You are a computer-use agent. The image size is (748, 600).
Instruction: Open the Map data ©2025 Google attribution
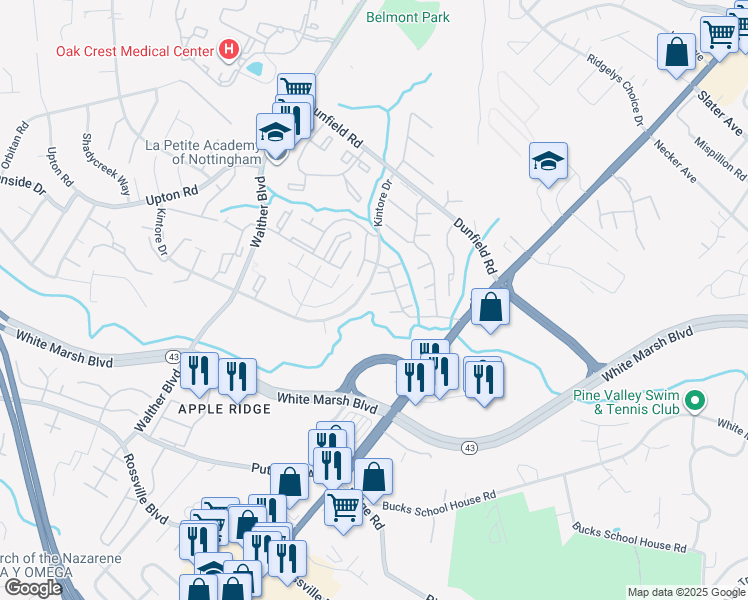[686, 592]
